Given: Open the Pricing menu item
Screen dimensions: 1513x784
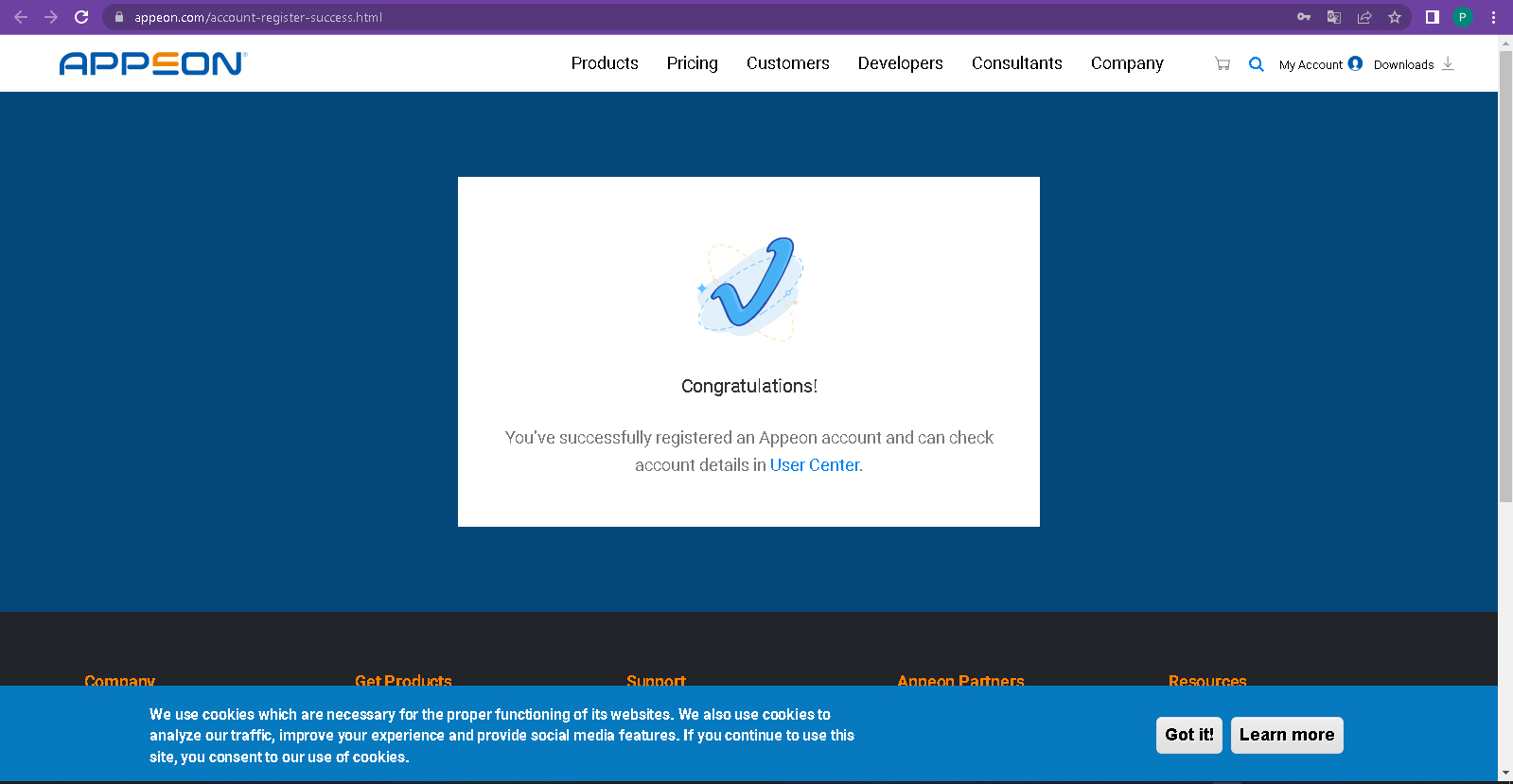Looking at the screenshot, I should 692,63.
